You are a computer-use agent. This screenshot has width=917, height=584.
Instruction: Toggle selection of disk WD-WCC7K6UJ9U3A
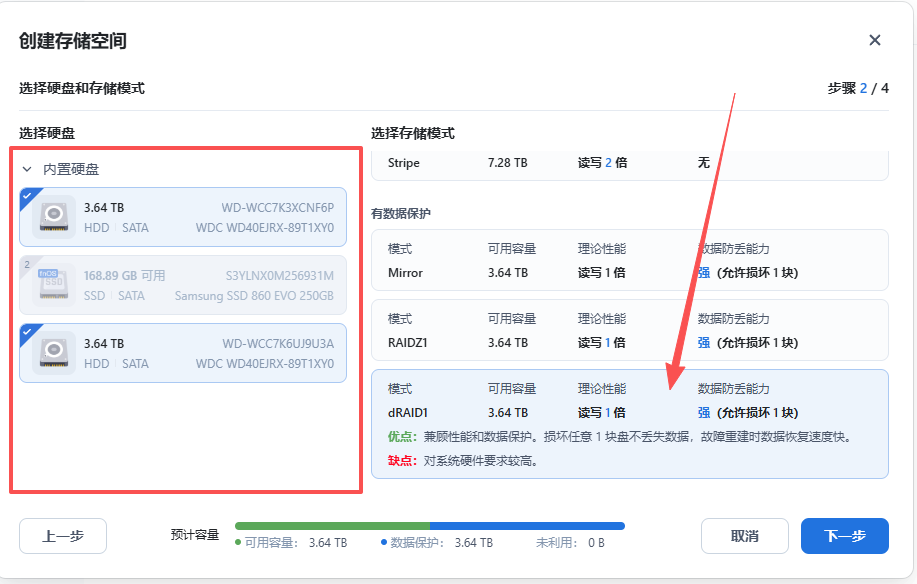pos(183,353)
